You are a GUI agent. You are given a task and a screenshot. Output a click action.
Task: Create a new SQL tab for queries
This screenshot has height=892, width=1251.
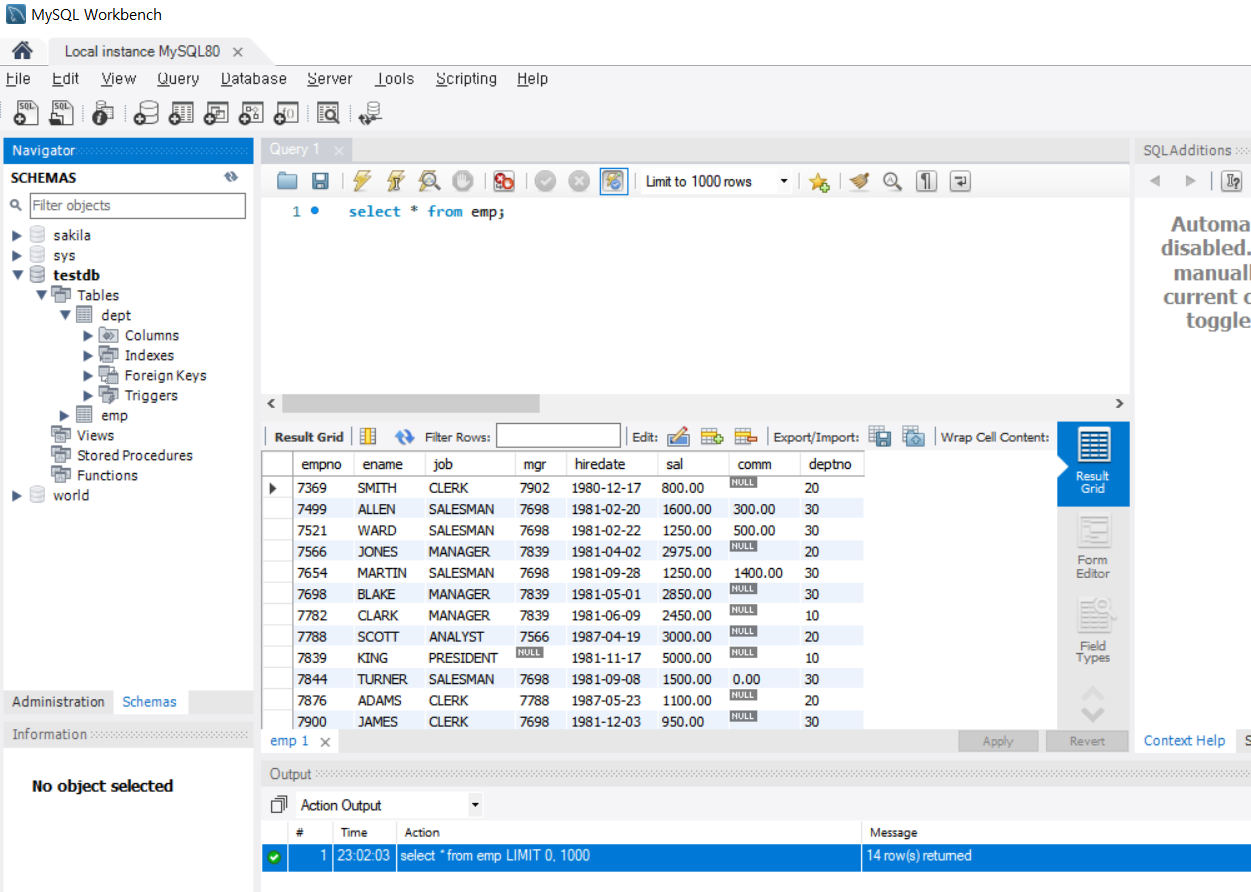pyautogui.click(x=27, y=113)
